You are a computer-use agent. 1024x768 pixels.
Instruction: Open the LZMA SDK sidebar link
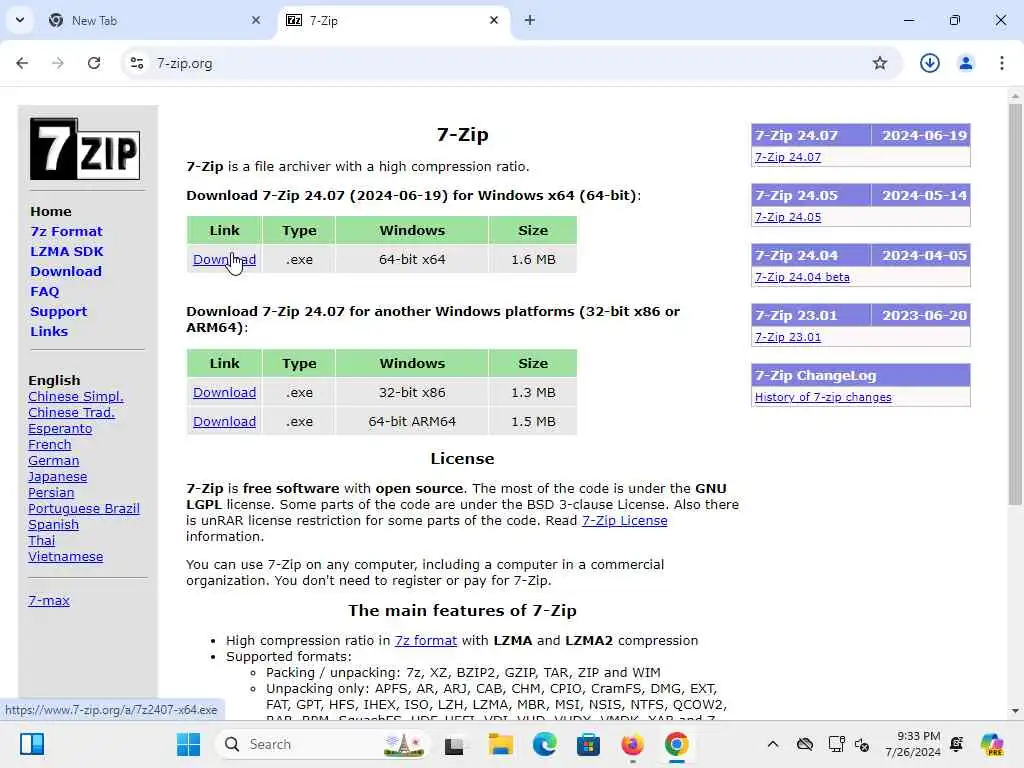point(67,251)
